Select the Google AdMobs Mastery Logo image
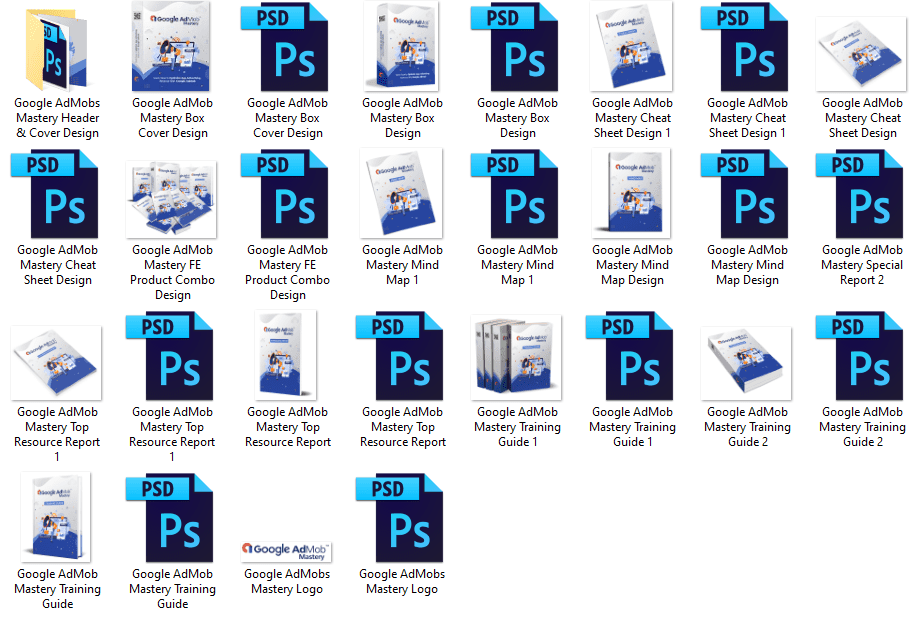The height and width of the screenshot is (634, 915). 286,552
